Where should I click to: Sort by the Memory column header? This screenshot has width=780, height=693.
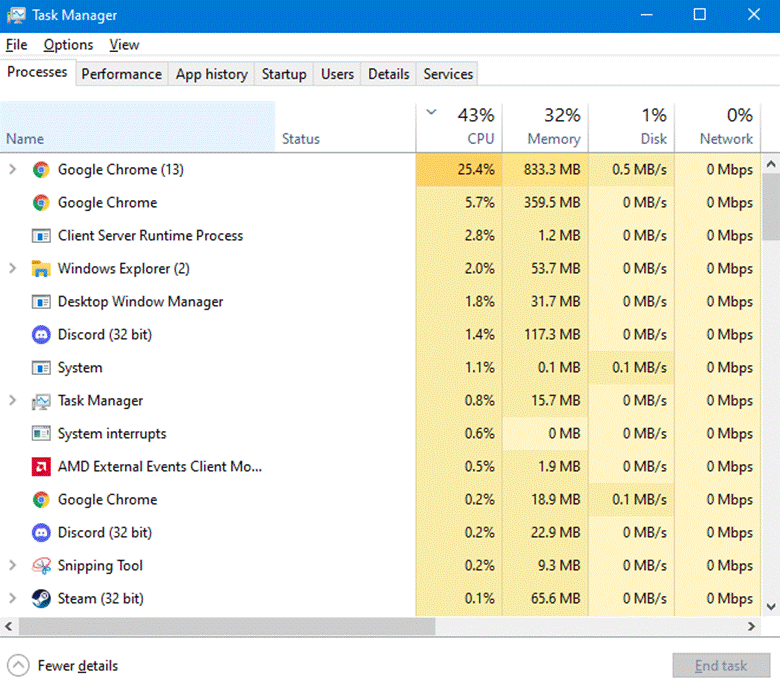[545, 127]
